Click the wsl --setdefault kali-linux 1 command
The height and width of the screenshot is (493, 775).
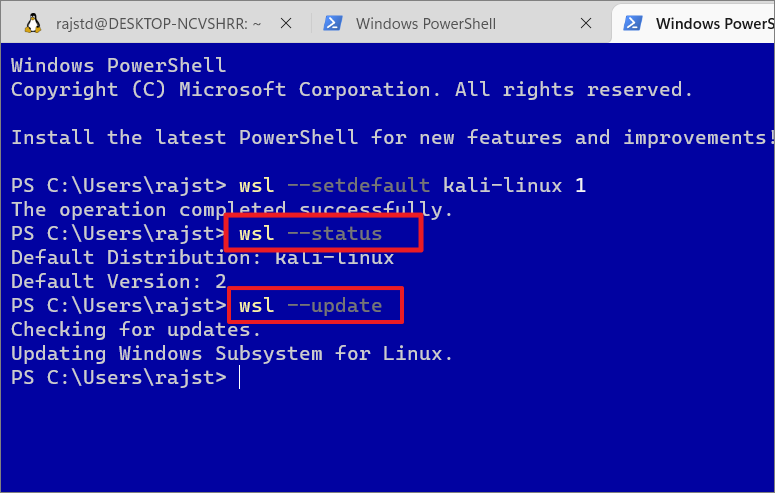pos(412,185)
